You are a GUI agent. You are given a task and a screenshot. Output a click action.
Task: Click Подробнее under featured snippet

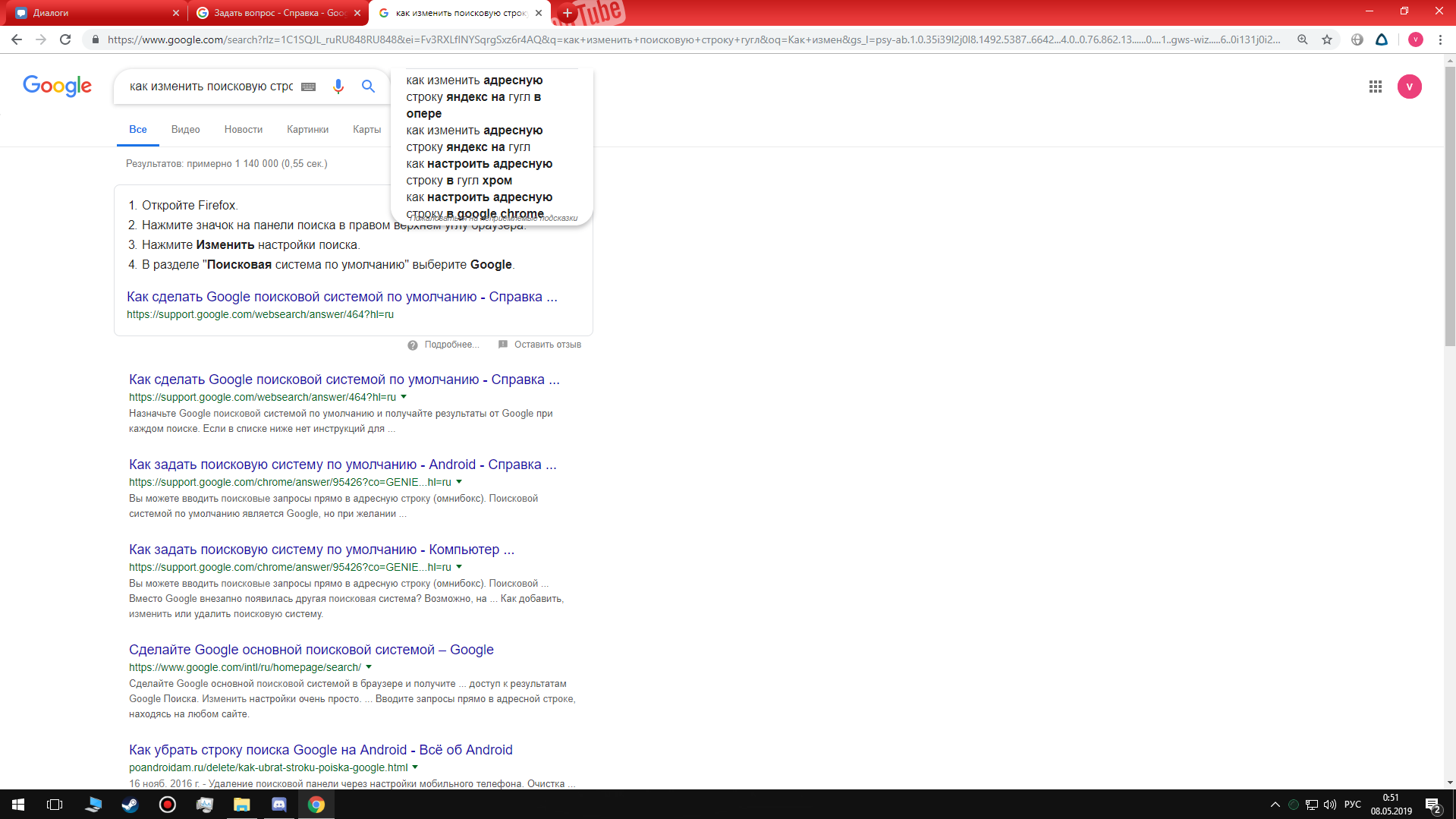(x=451, y=345)
